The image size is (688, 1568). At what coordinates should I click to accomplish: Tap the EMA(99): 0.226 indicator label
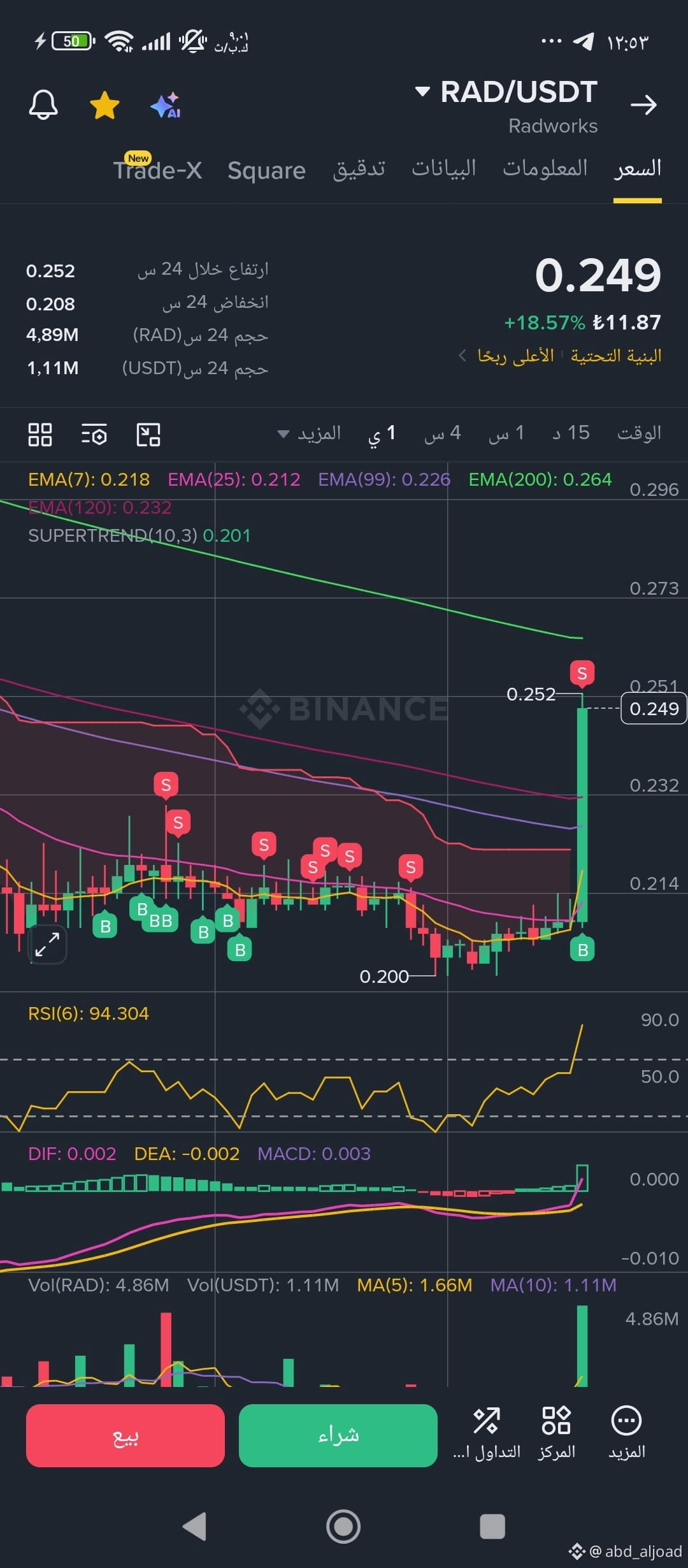point(384,479)
